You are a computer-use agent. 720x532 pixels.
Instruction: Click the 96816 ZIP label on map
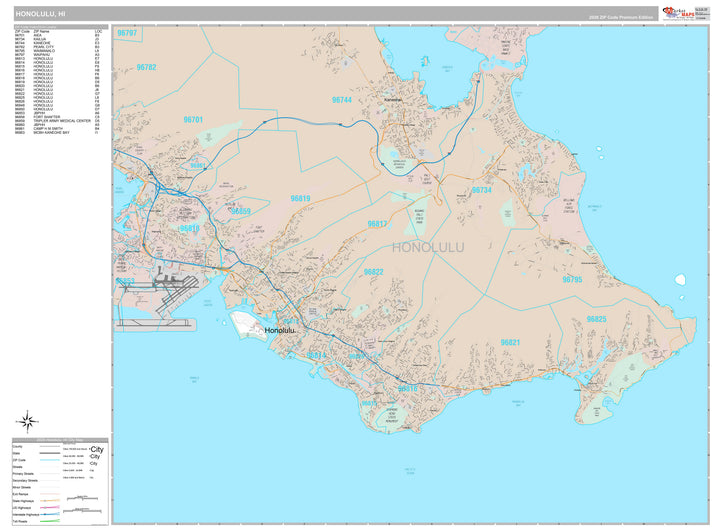408,389
